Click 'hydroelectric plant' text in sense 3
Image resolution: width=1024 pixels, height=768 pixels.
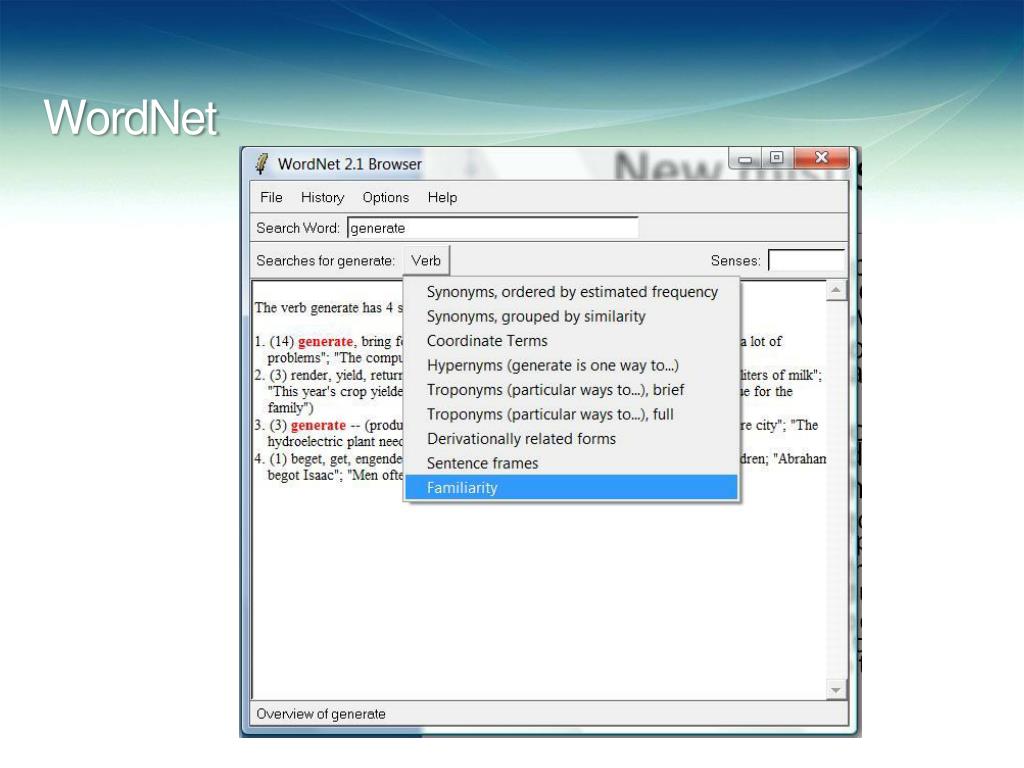tap(321, 441)
